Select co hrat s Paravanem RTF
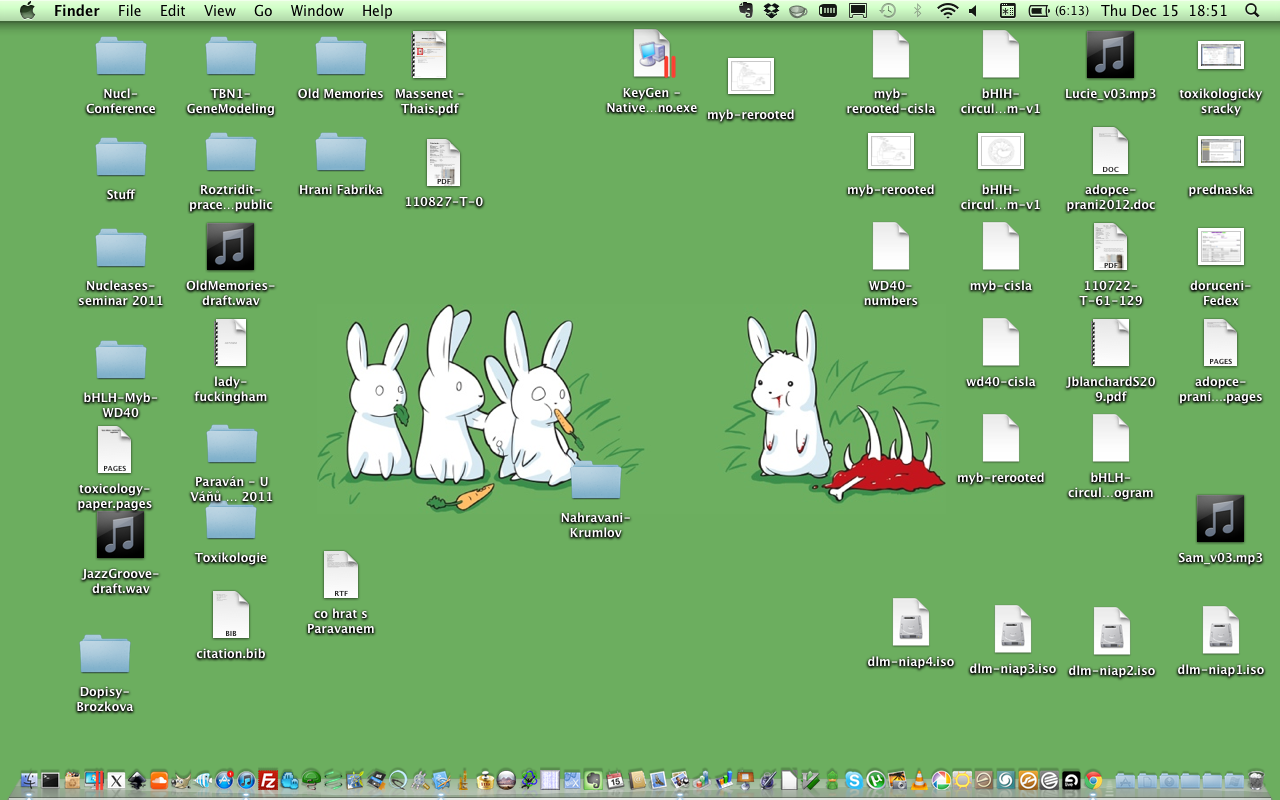The height and width of the screenshot is (800, 1280). [341, 575]
